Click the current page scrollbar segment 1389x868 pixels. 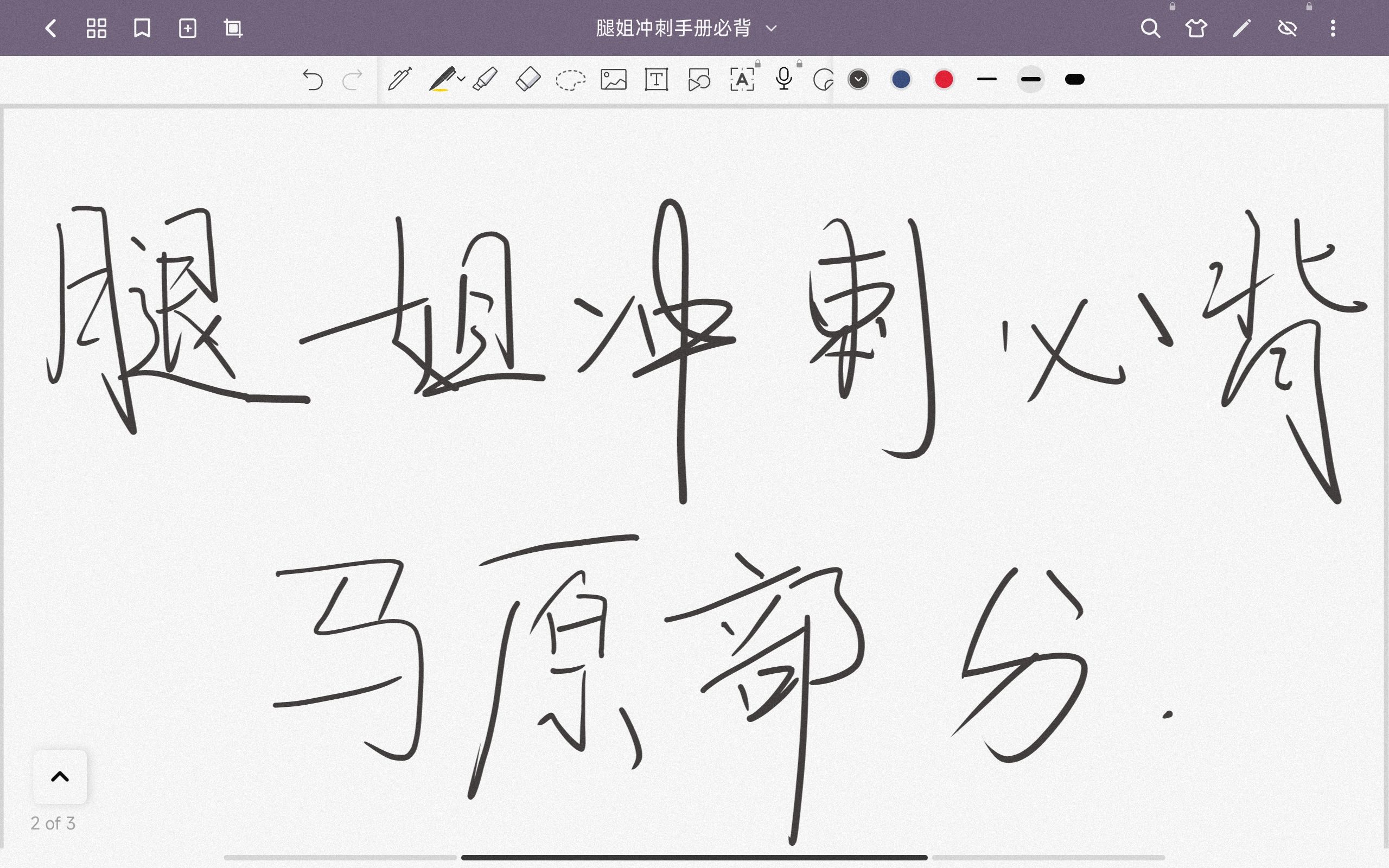(694, 858)
